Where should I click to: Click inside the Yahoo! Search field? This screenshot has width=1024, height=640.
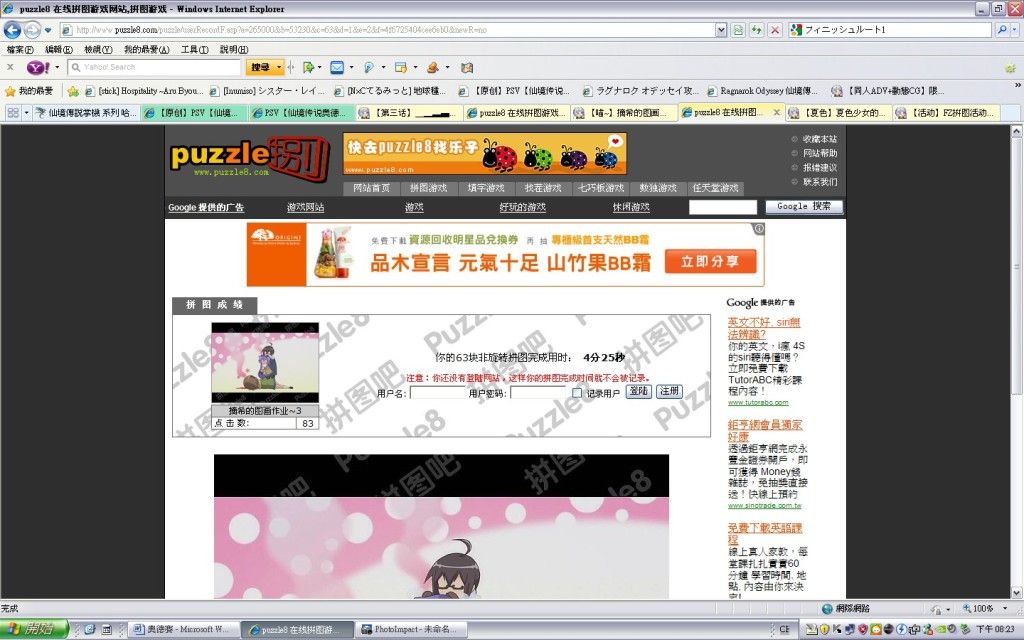(155, 67)
